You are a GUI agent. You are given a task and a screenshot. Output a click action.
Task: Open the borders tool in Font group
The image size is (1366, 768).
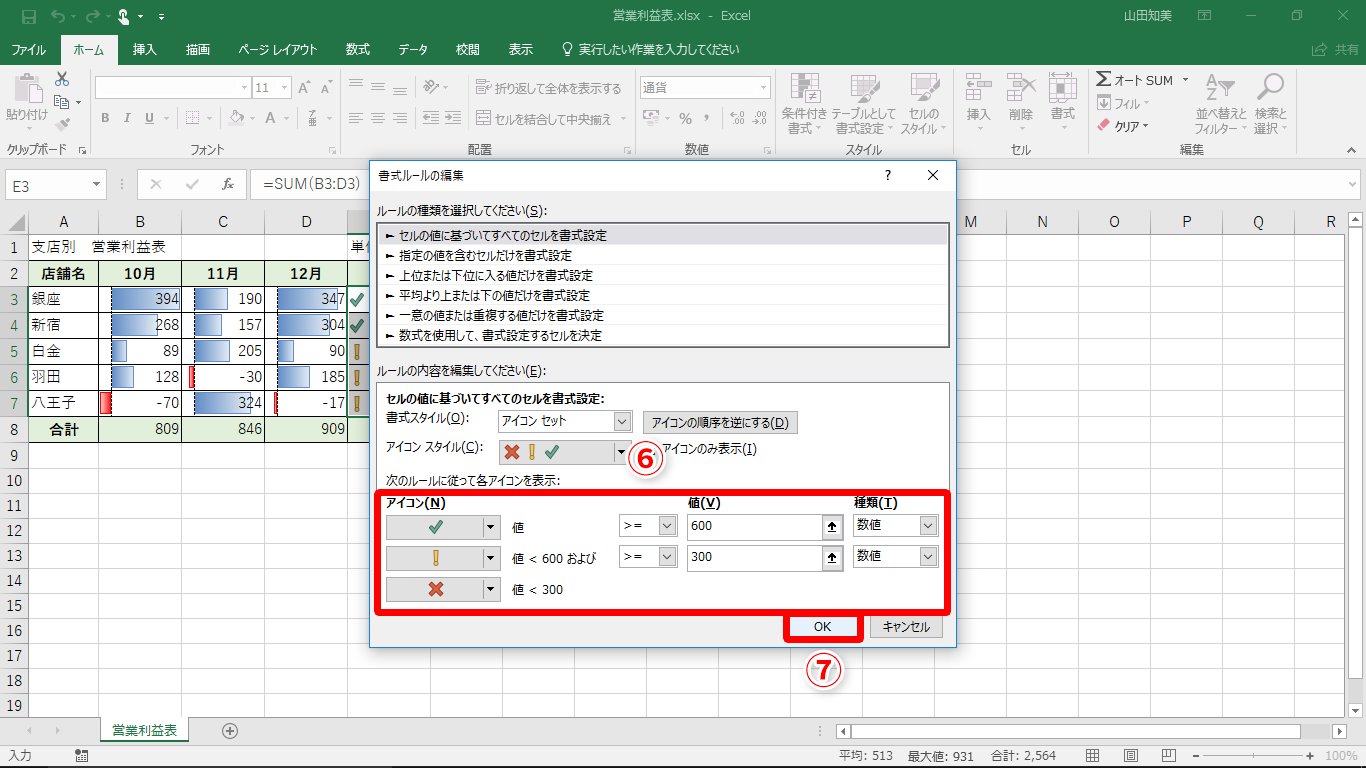[193, 118]
